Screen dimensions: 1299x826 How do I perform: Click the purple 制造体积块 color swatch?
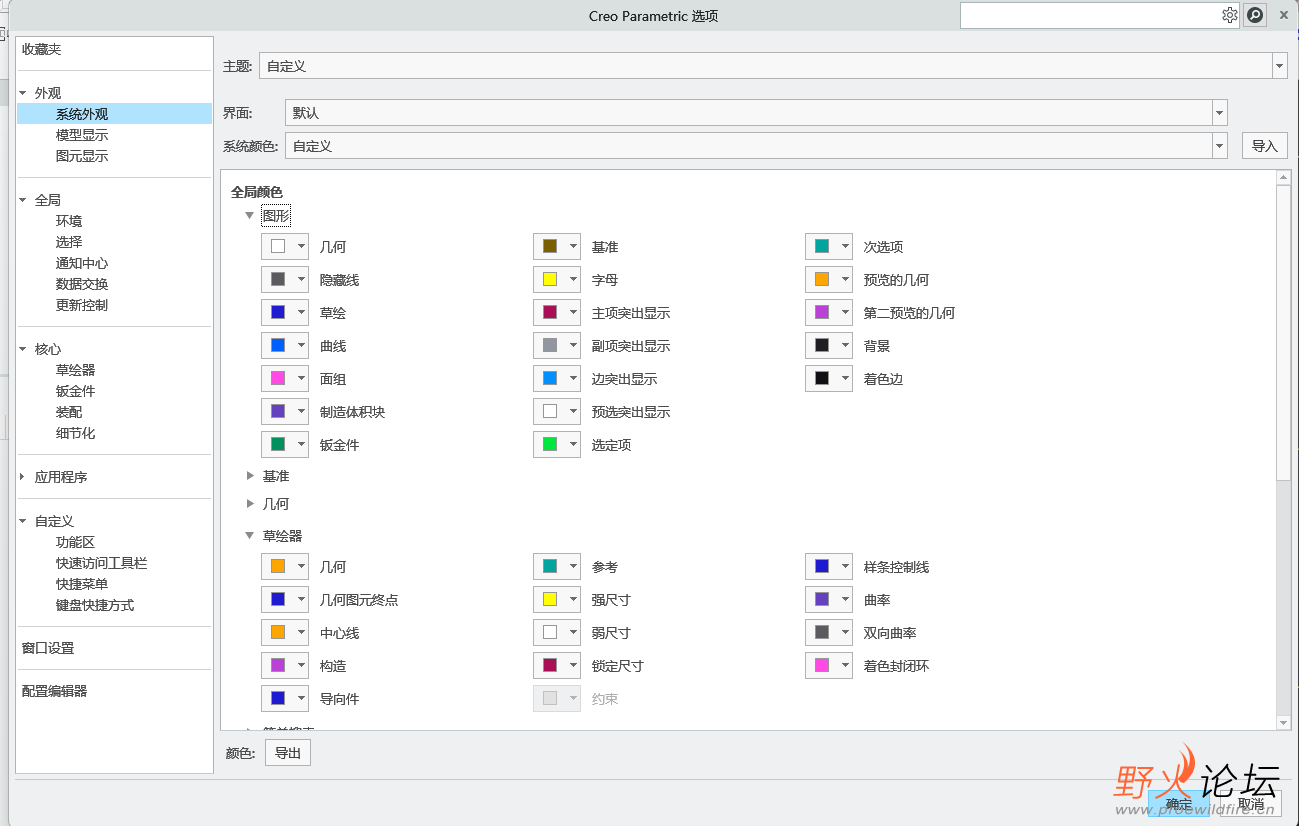(x=278, y=411)
